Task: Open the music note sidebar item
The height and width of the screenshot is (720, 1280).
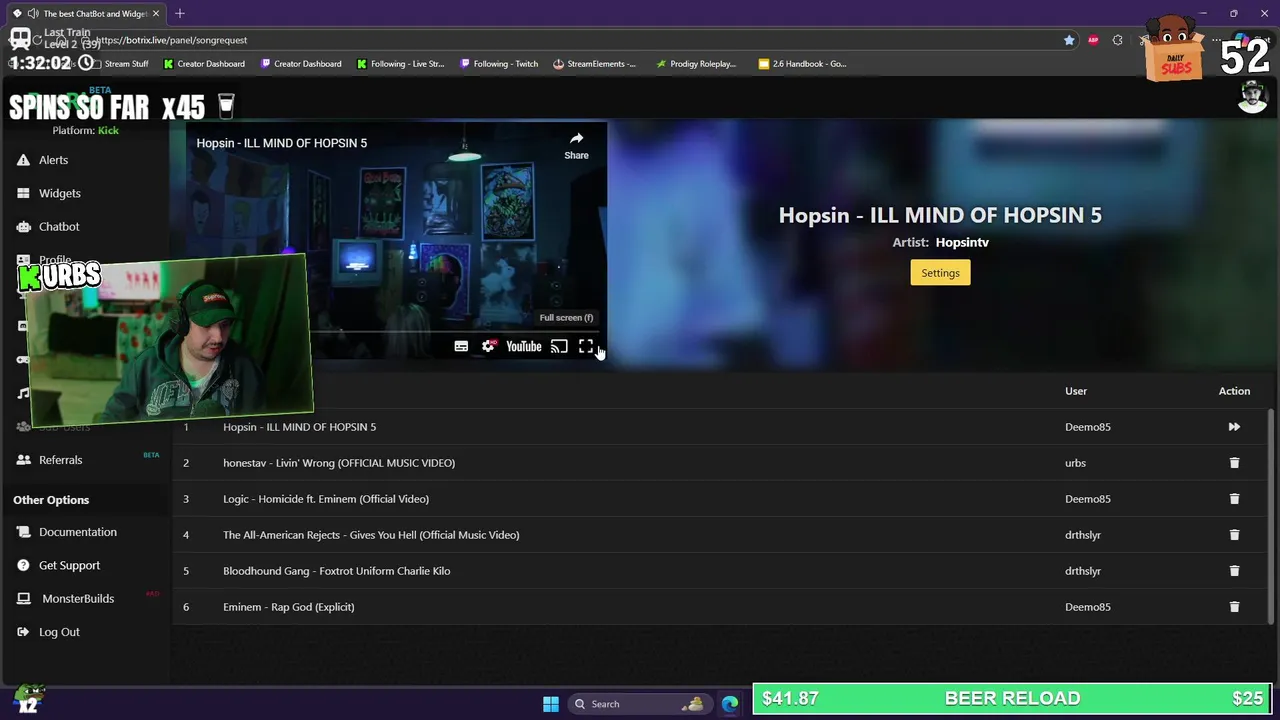Action: 23,393
